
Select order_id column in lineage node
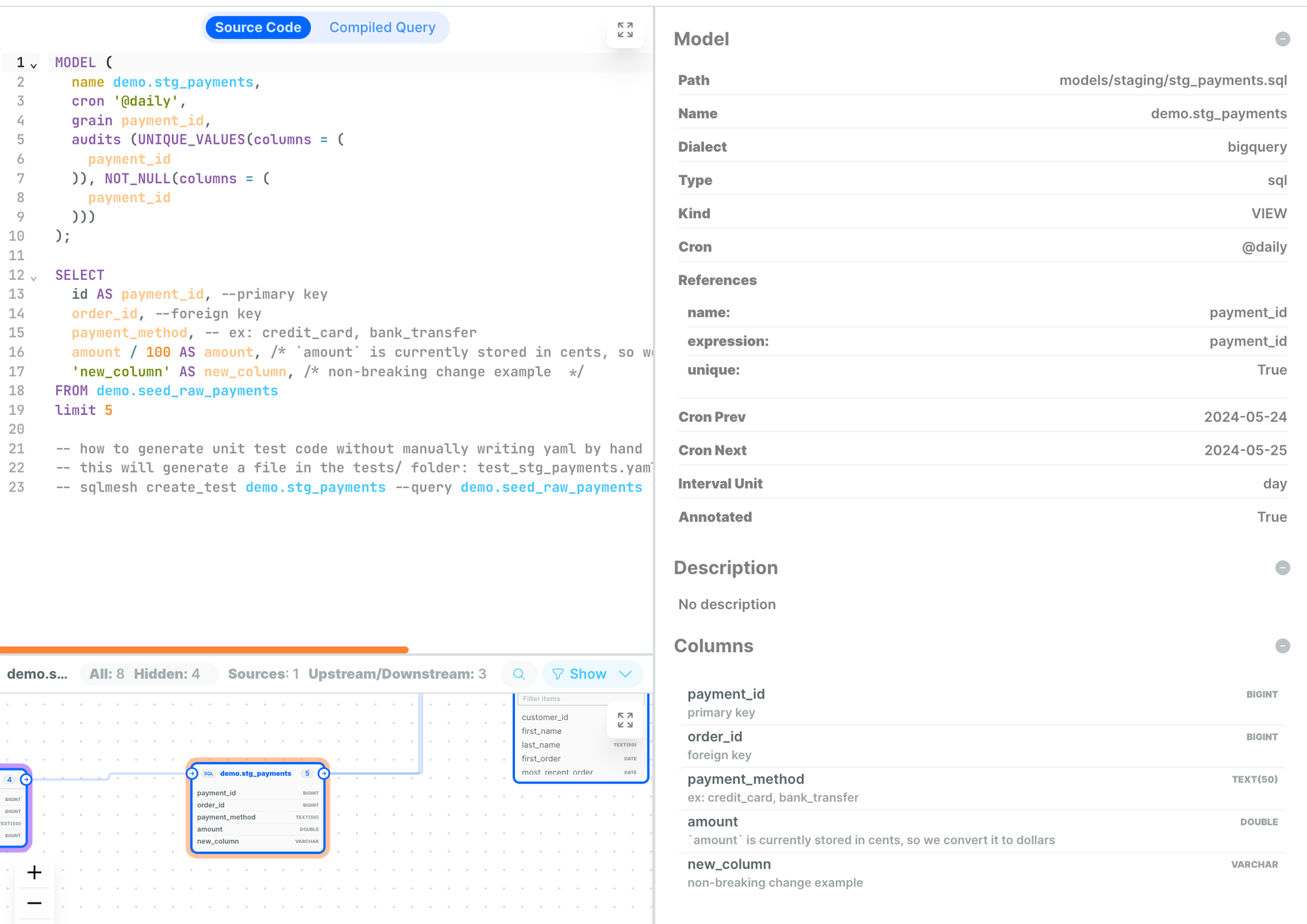(257, 805)
